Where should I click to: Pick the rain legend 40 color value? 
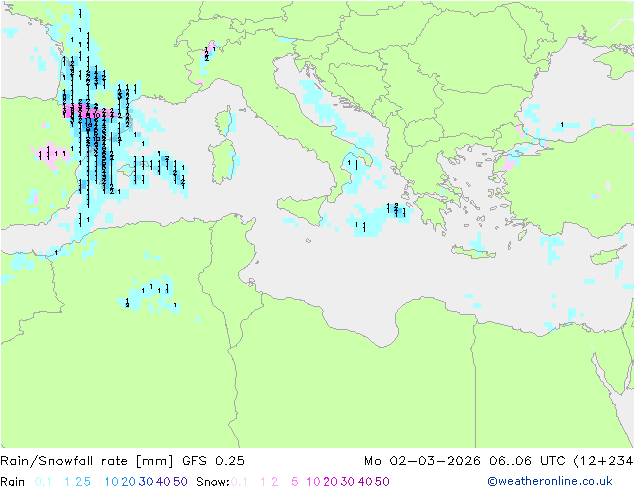click(163, 482)
